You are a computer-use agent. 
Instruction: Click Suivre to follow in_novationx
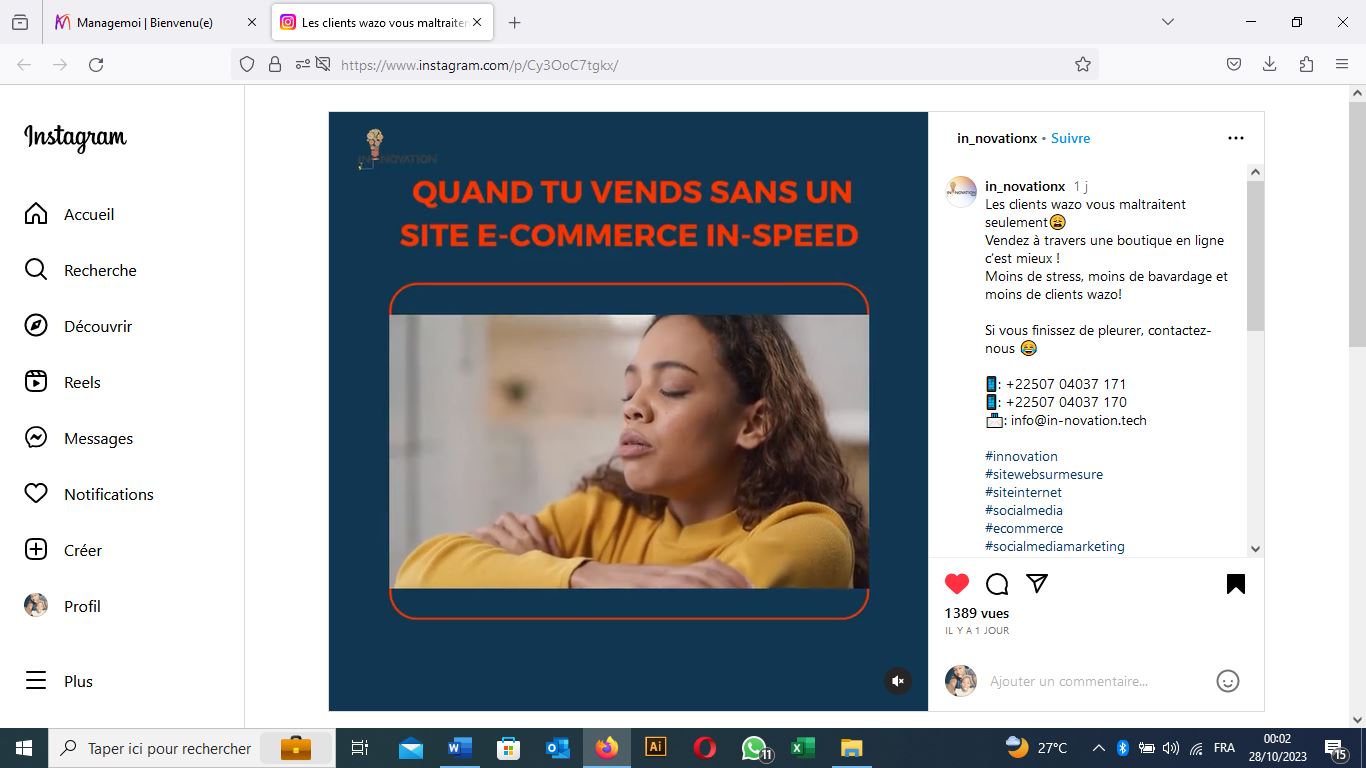click(1070, 138)
